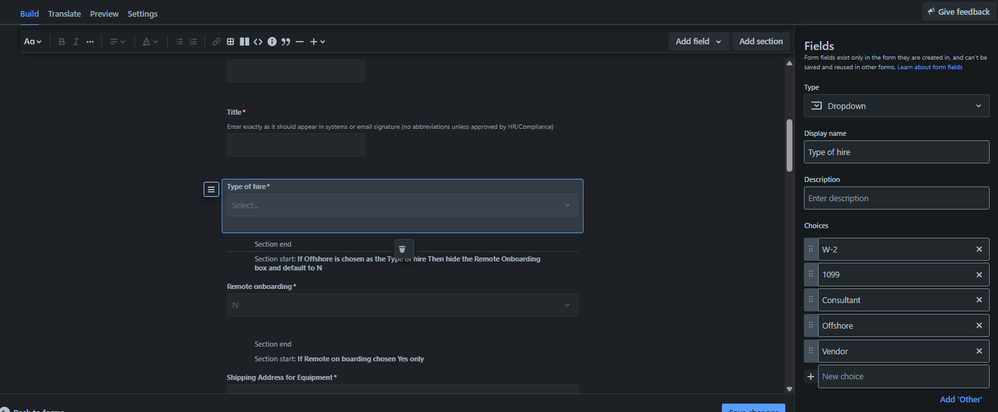Remove the W-2 choice
The image size is (998, 412).
pyautogui.click(x=979, y=249)
